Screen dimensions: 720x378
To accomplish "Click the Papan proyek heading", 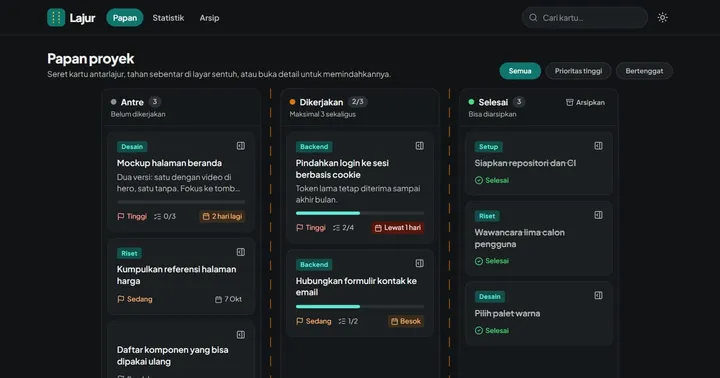I will (90, 59).
